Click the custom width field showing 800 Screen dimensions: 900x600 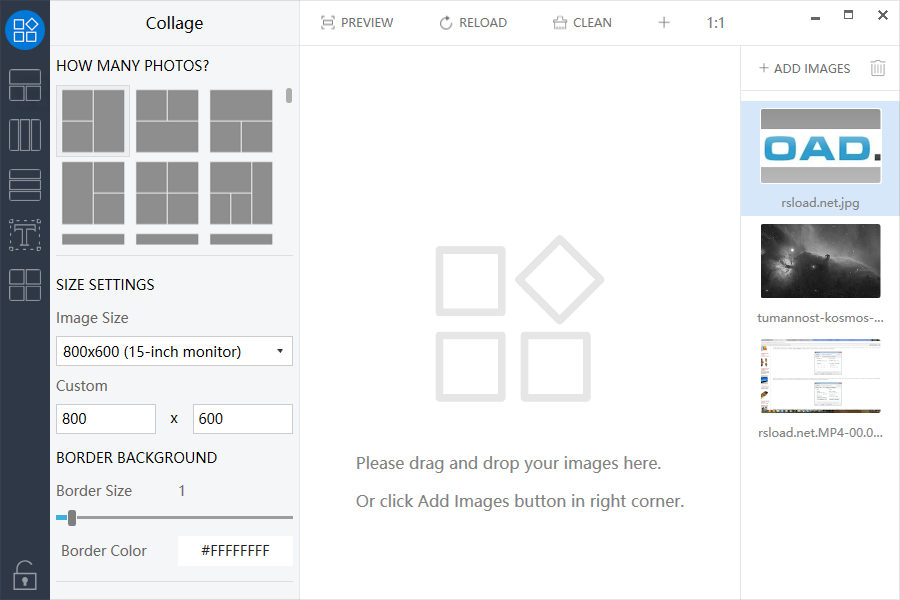(106, 419)
